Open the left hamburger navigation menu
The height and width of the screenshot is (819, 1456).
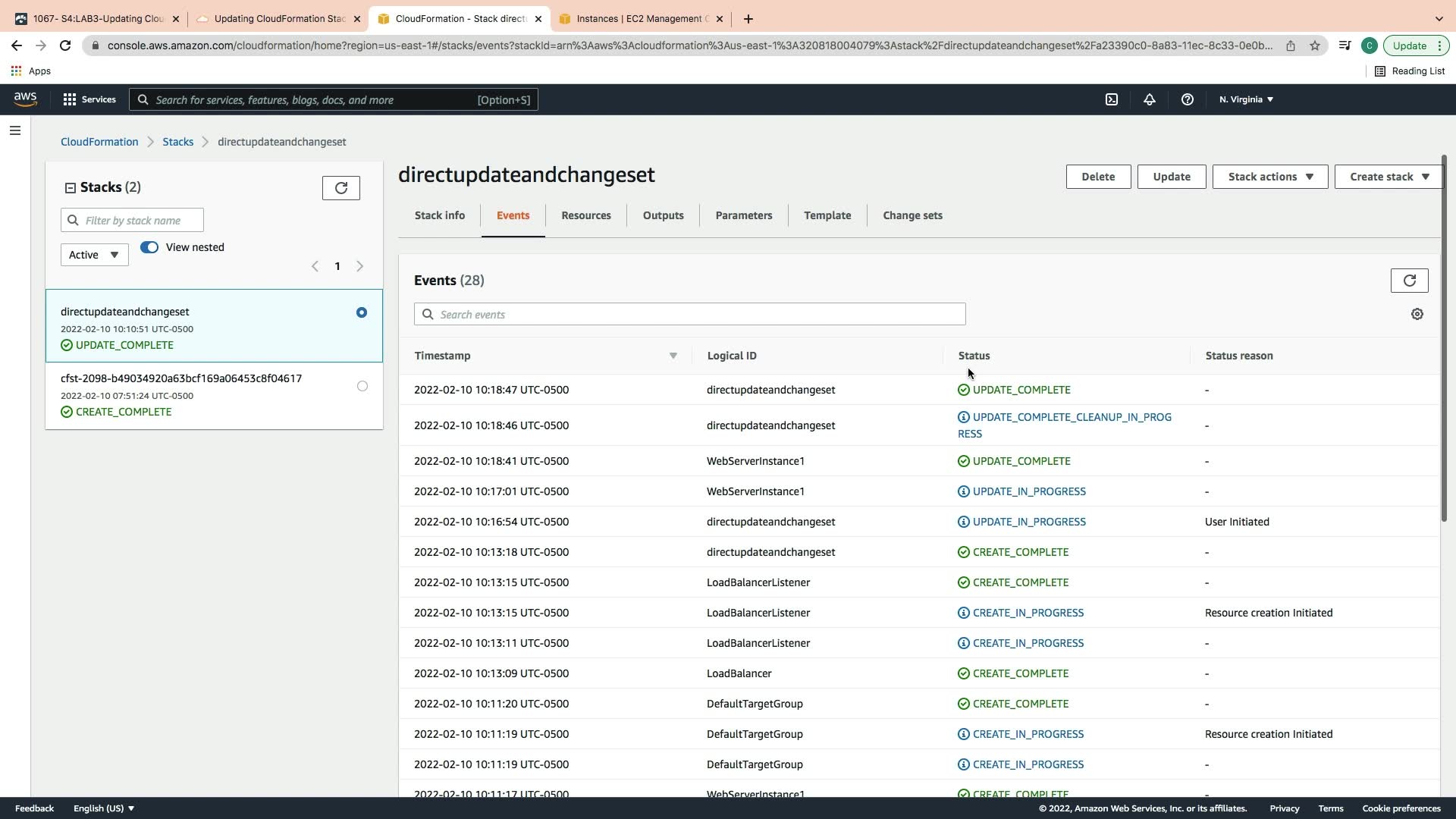14,130
